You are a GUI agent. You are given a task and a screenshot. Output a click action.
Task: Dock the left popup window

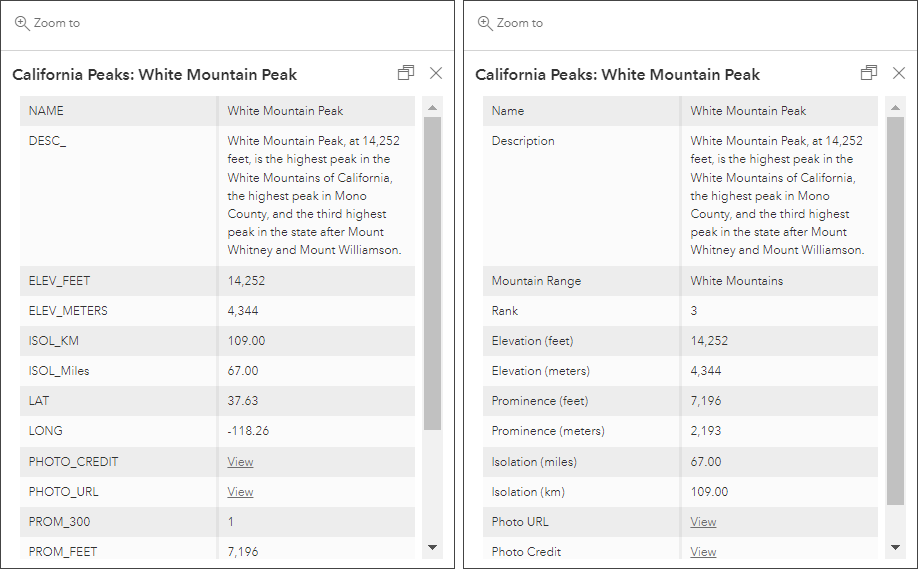406,73
